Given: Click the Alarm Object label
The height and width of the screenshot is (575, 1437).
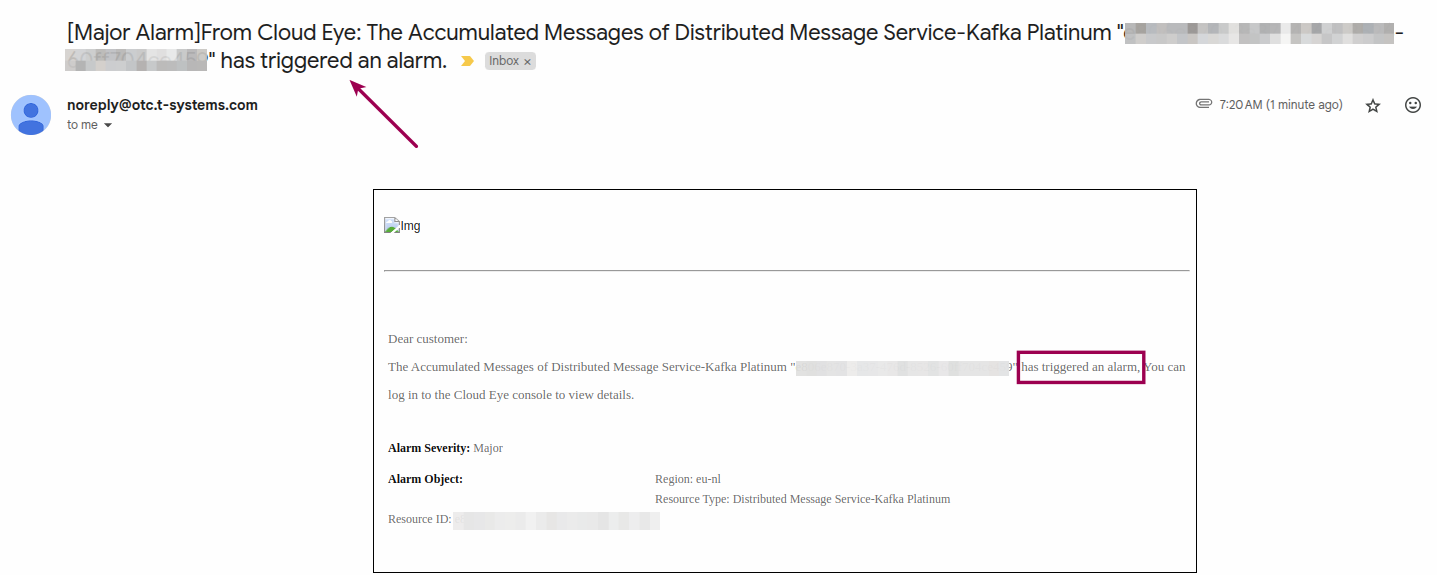Looking at the screenshot, I should coord(425,479).
